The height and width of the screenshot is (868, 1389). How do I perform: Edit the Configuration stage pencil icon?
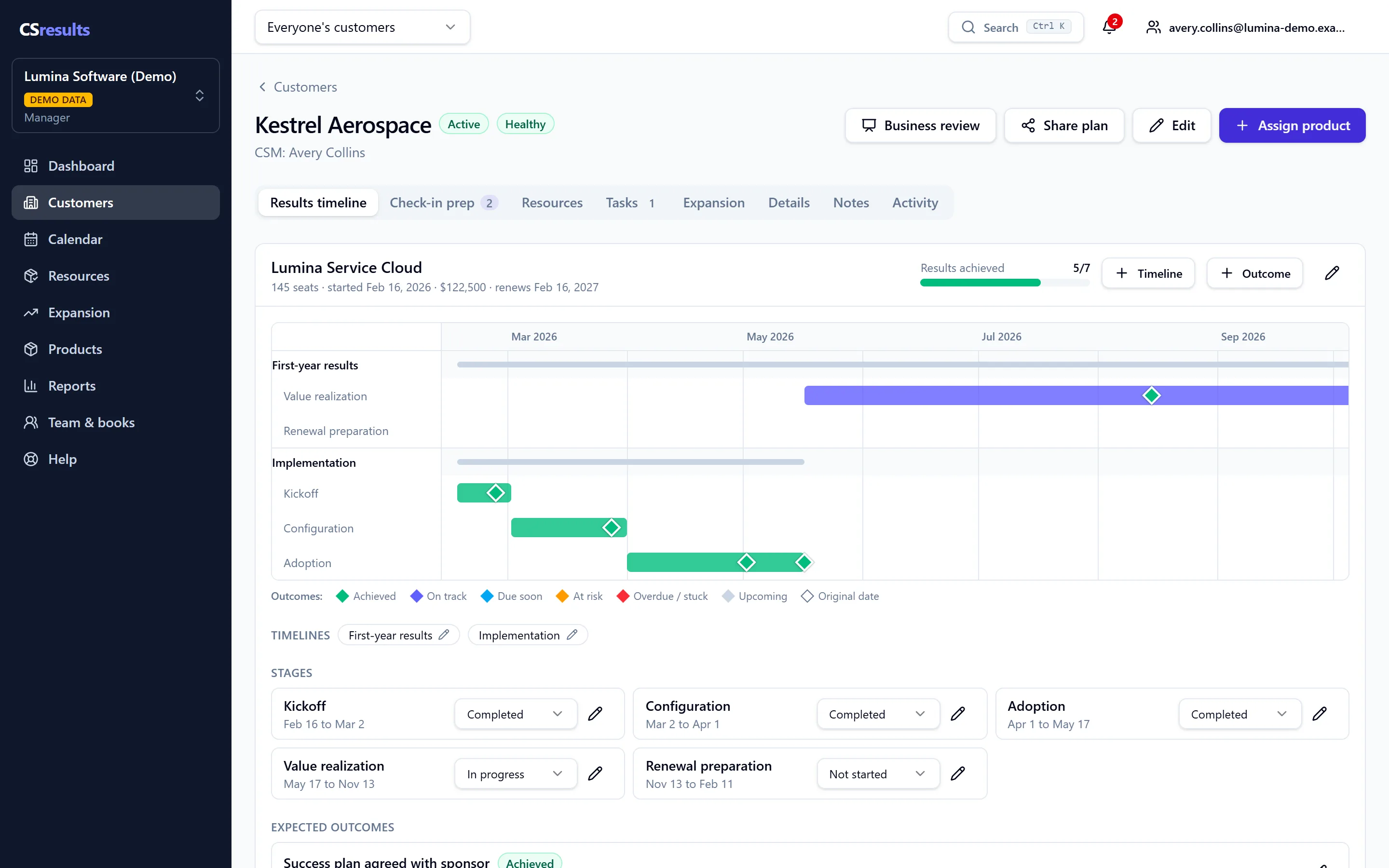pyautogui.click(x=957, y=714)
